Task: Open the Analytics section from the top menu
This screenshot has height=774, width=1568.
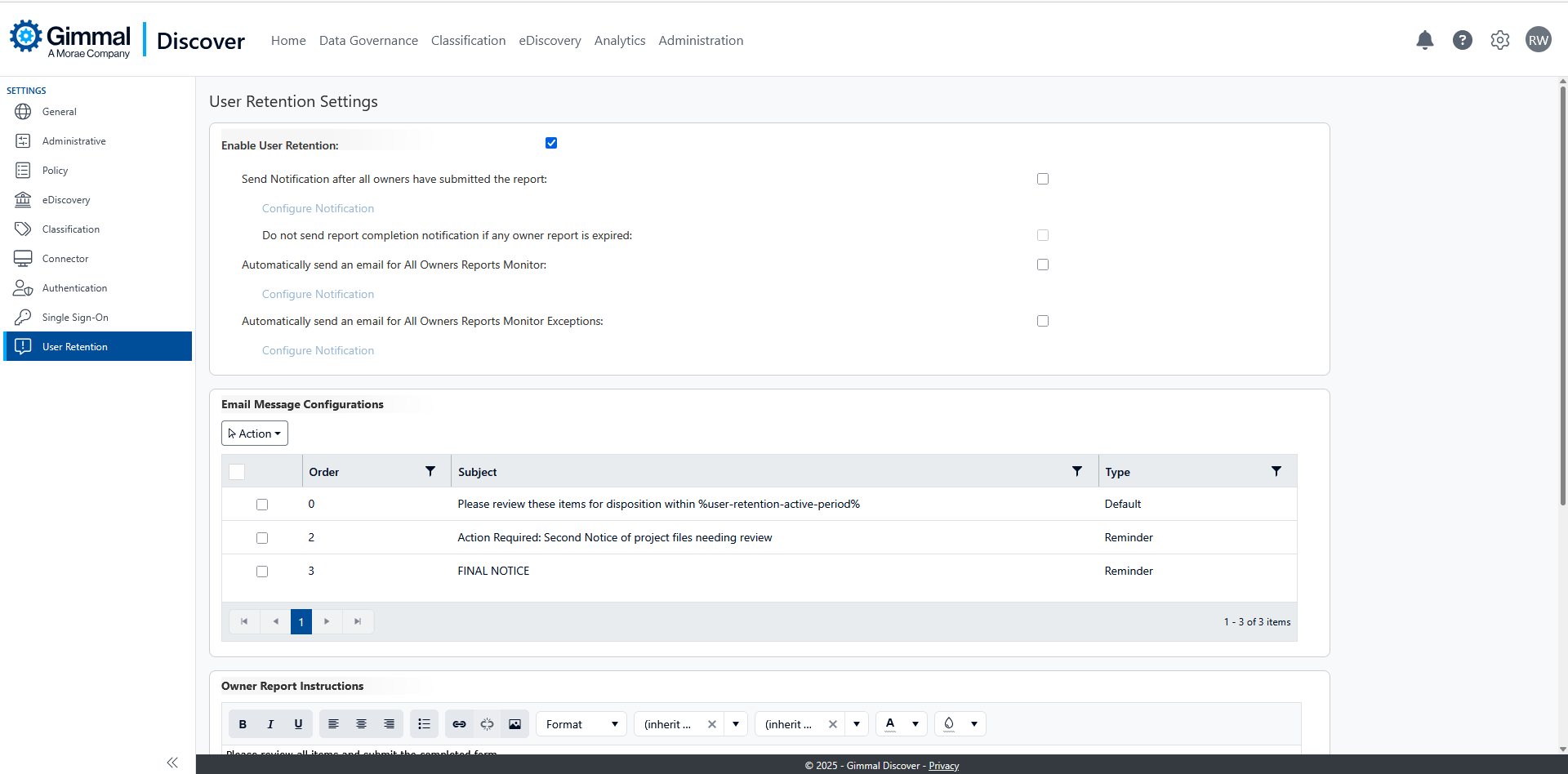Action: (619, 40)
